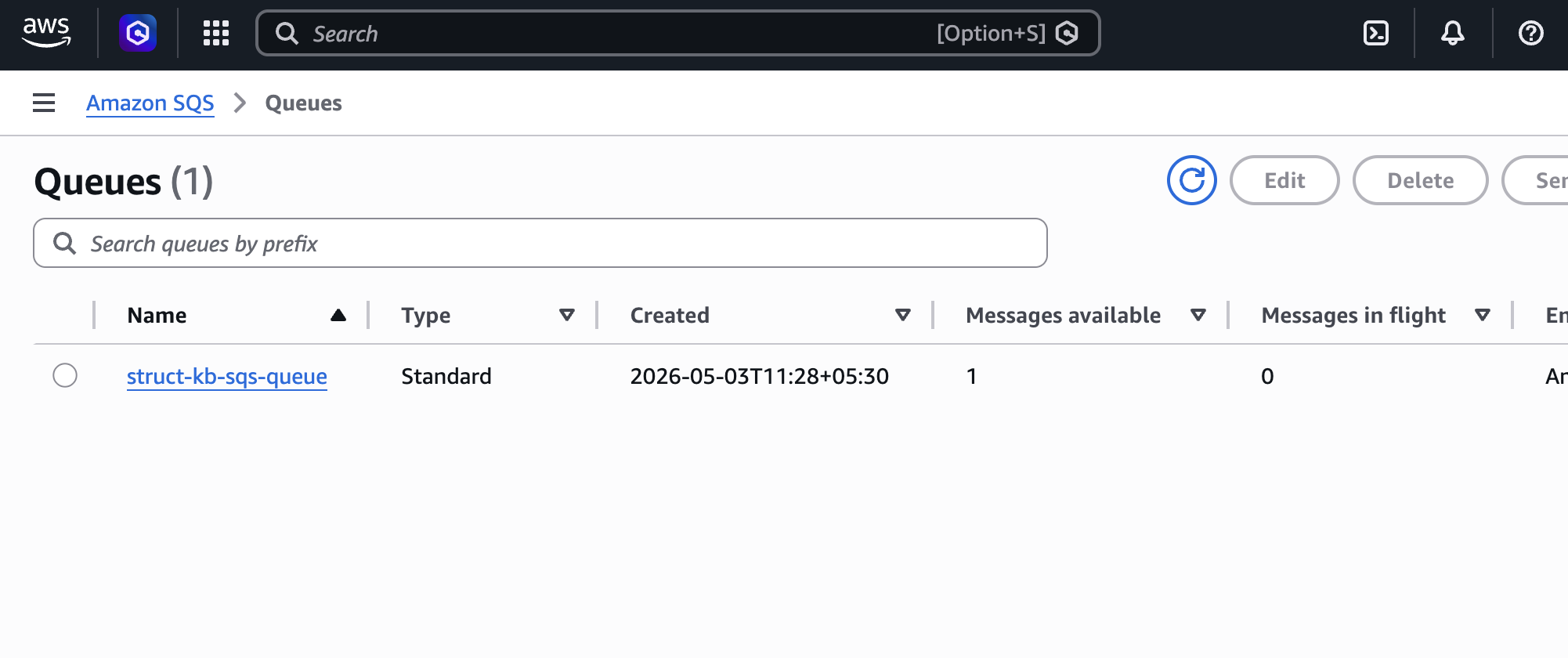Click the Amazon Q purple hexagon icon

click(x=138, y=33)
